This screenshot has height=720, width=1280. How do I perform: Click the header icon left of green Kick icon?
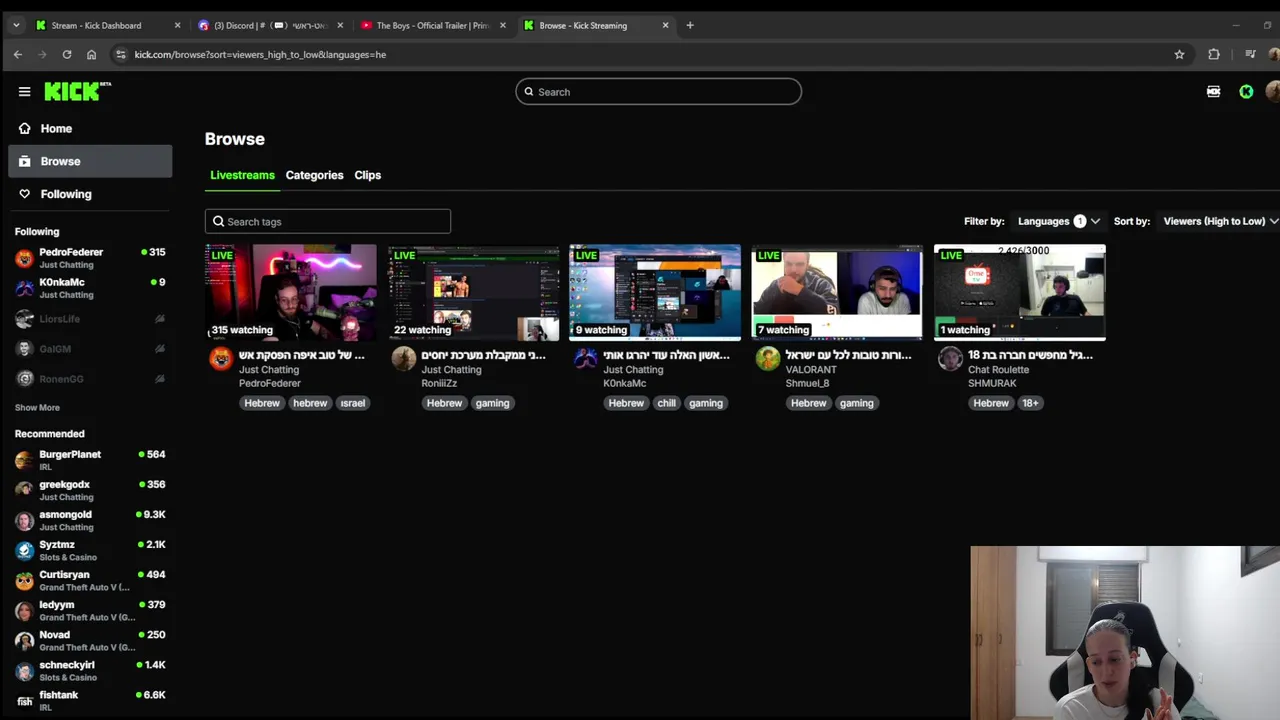1213,91
